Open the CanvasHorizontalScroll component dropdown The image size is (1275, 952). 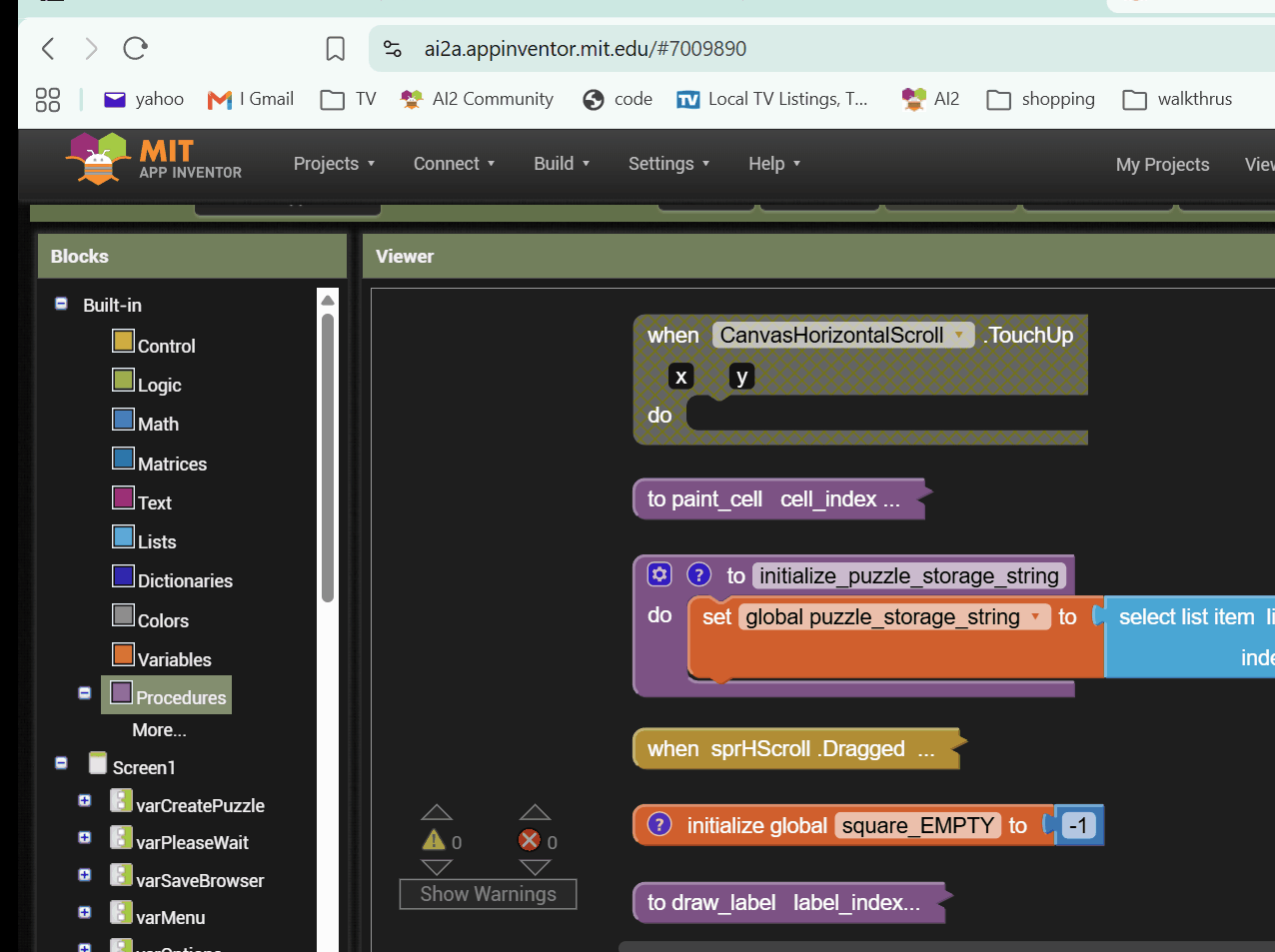[x=959, y=335]
